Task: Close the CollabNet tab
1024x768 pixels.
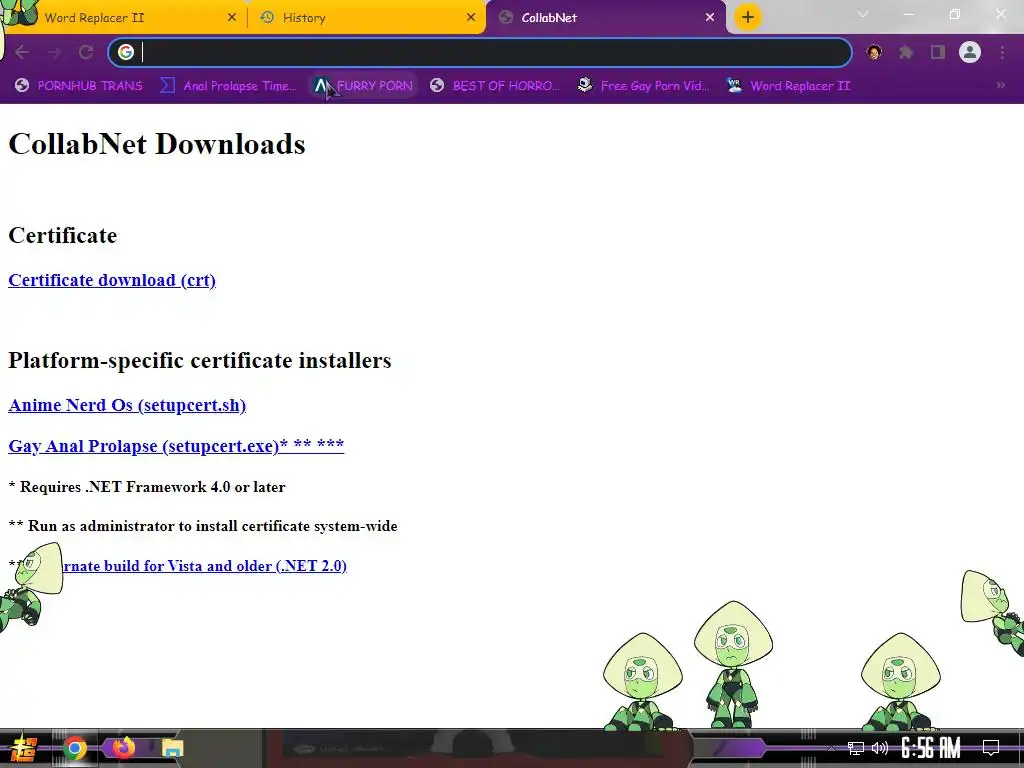Action: point(710,18)
